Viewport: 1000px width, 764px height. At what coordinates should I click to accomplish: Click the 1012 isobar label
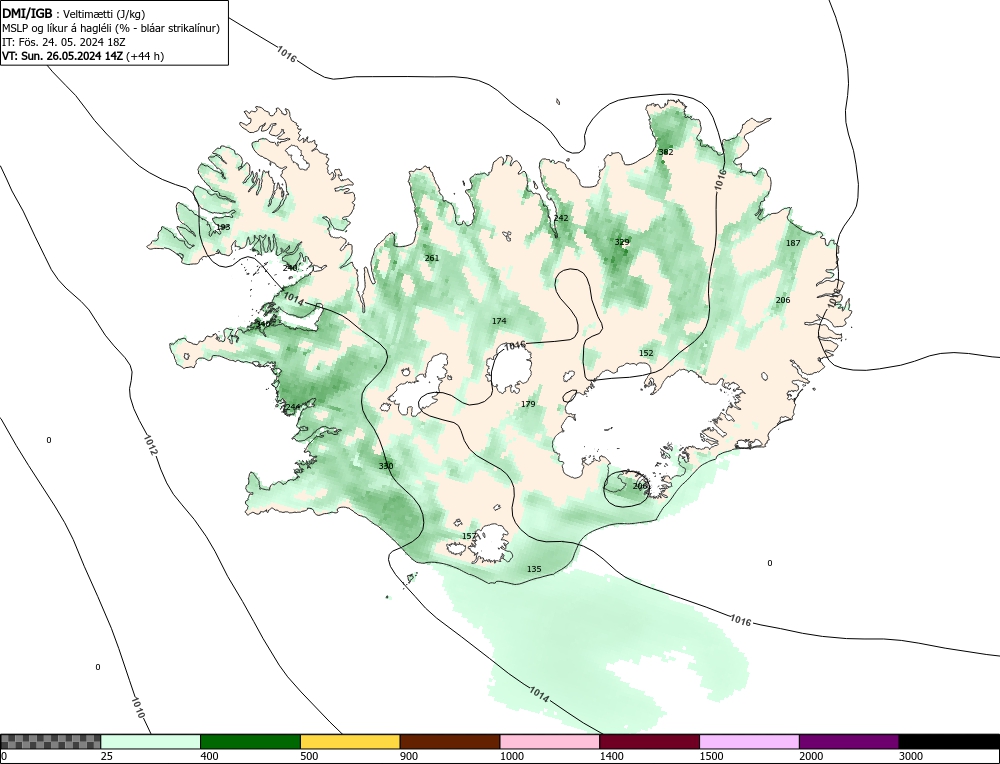pyautogui.click(x=150, y=445)
